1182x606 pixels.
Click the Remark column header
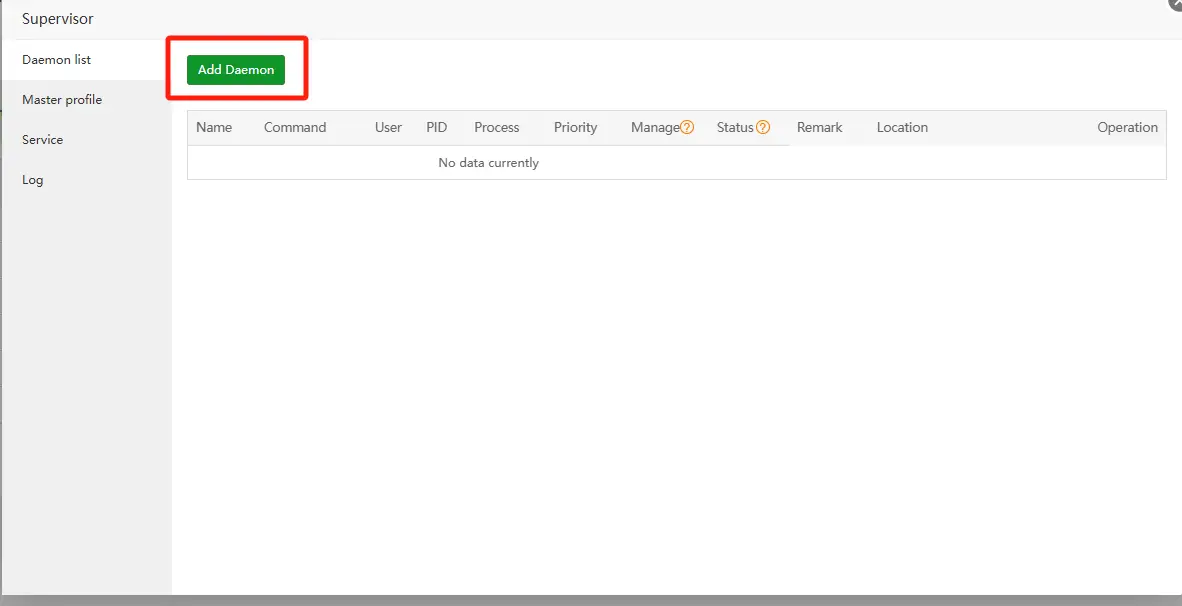tap(819, 127)
